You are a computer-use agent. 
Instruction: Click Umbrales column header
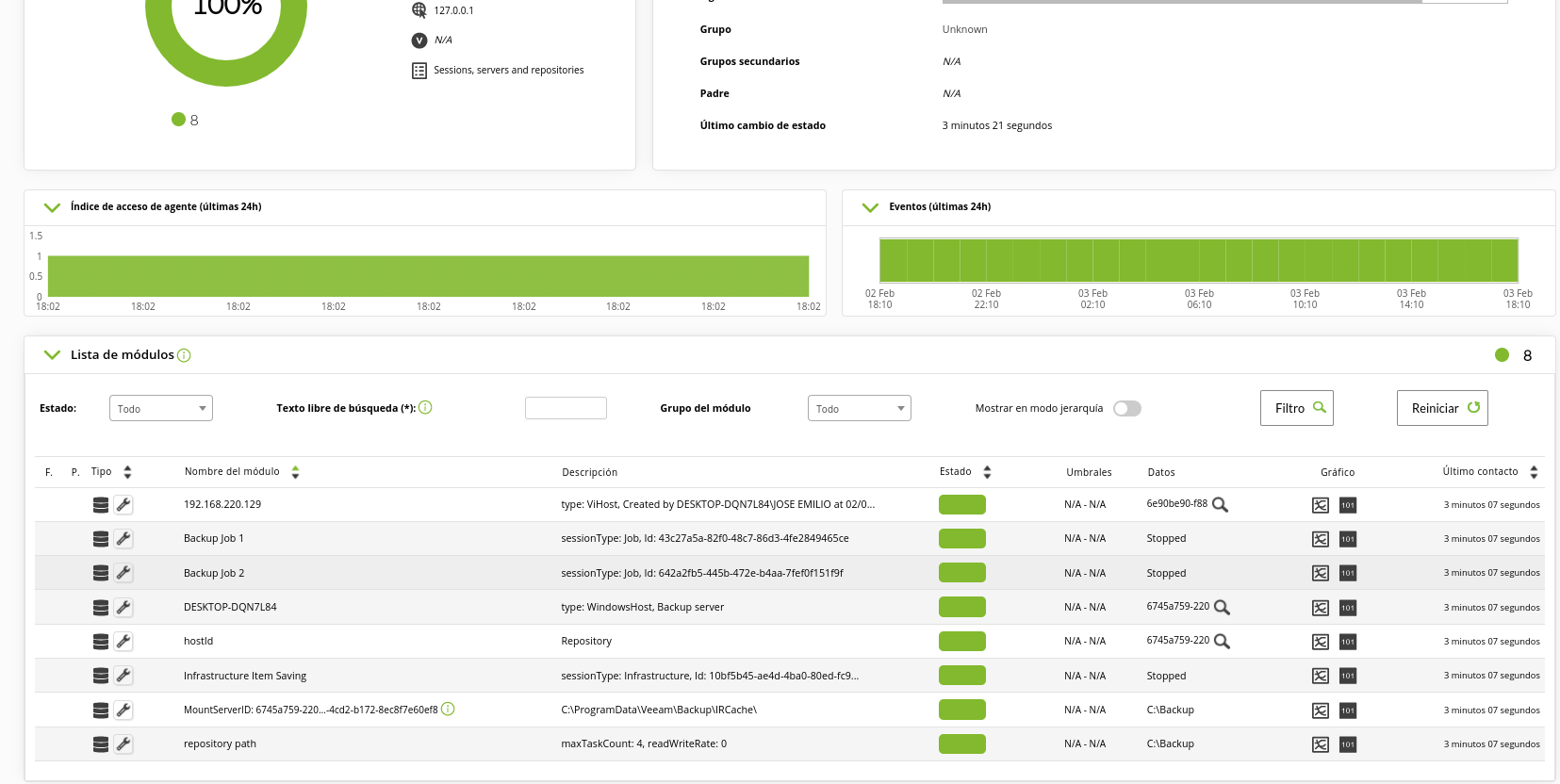pyautogui.click(x=1089, y=472)
